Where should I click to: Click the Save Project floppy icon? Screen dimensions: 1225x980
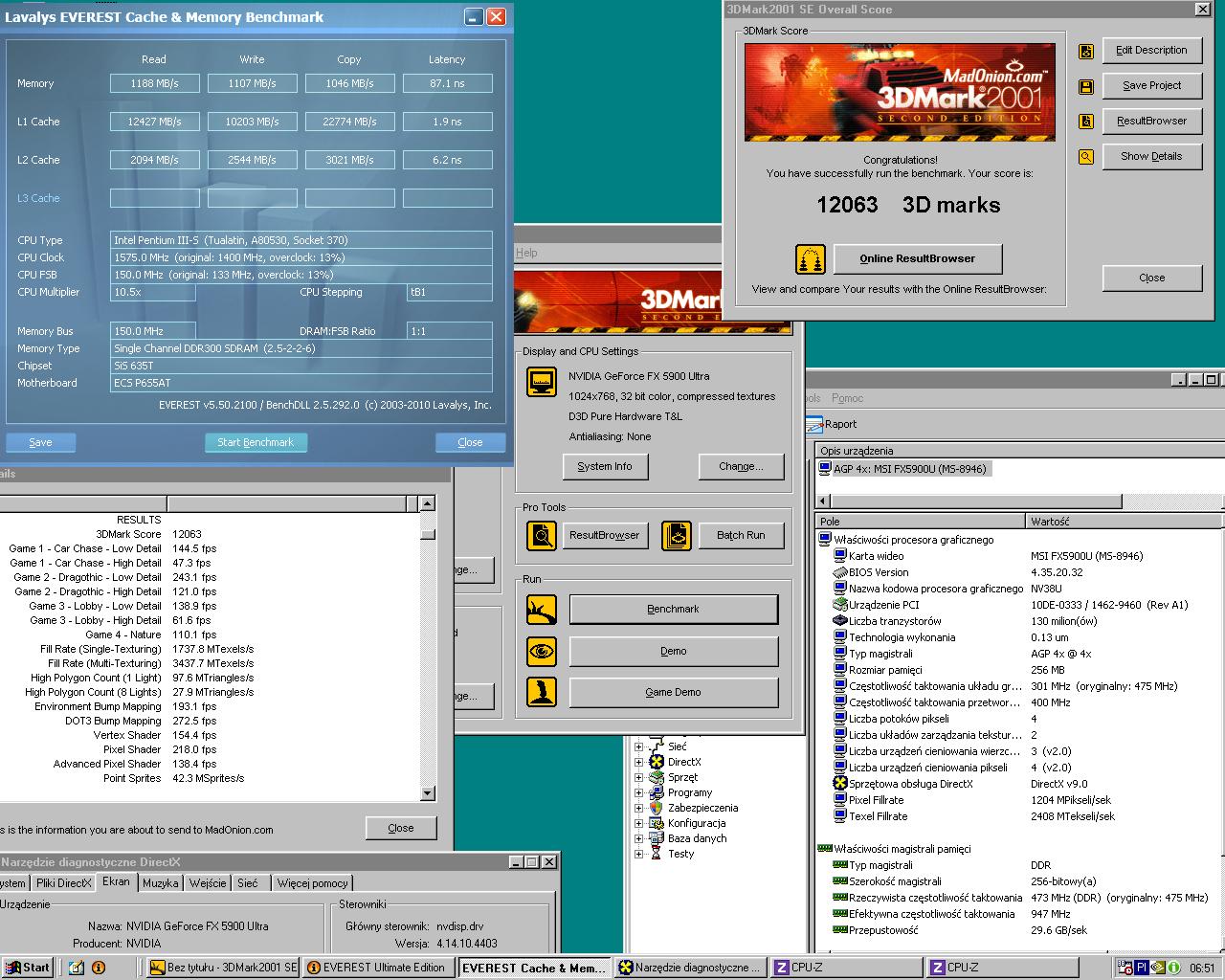click(x=1086, y=87)
